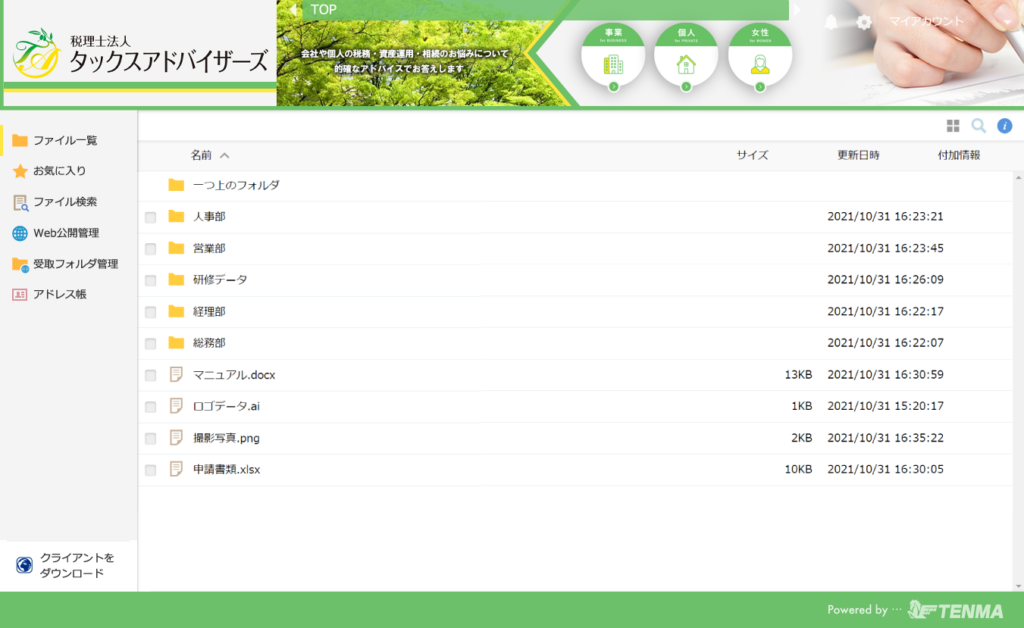Open Web公開管理 in the sidebar
The image size is (1024, 628).
click(66, 233)
